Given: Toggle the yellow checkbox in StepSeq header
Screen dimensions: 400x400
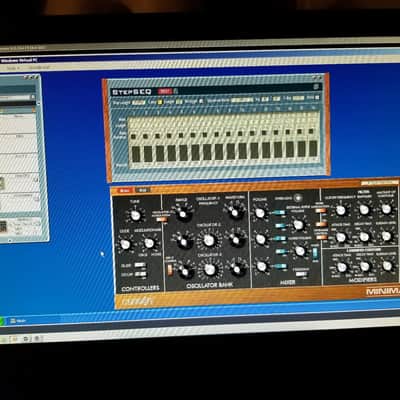Looking at the screenshot, I should [160, 102].
